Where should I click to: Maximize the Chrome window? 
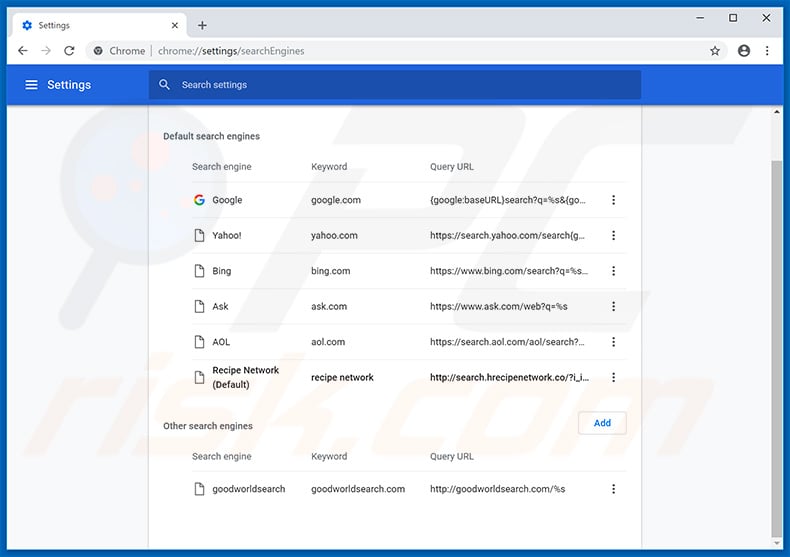click(733, 18)
